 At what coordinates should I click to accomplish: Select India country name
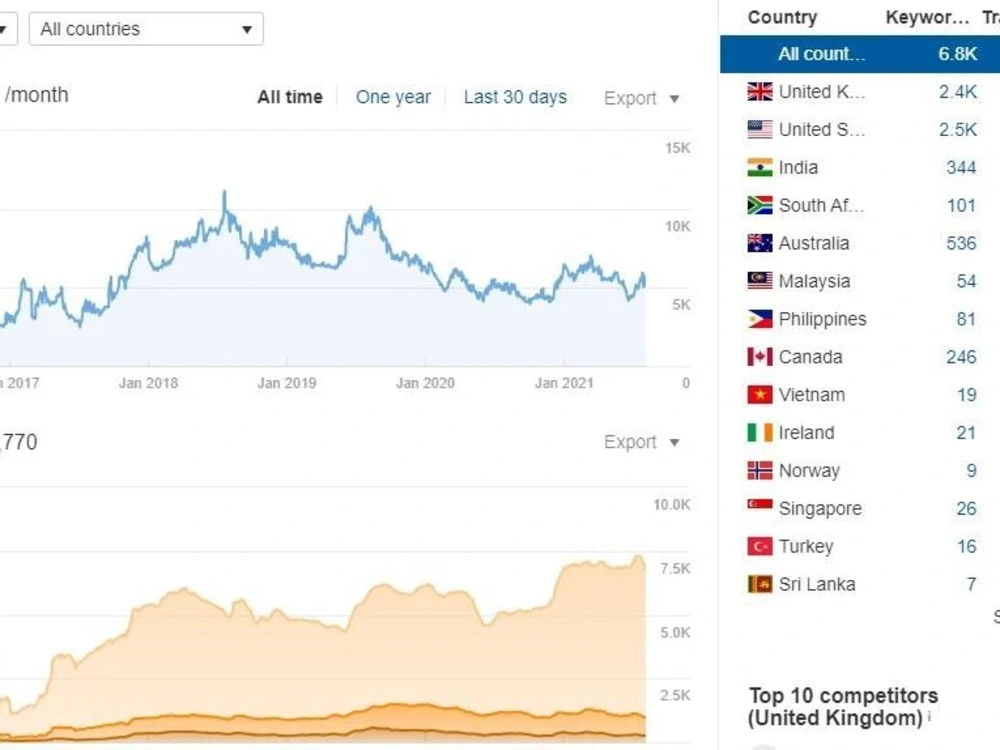pos(798,167)
